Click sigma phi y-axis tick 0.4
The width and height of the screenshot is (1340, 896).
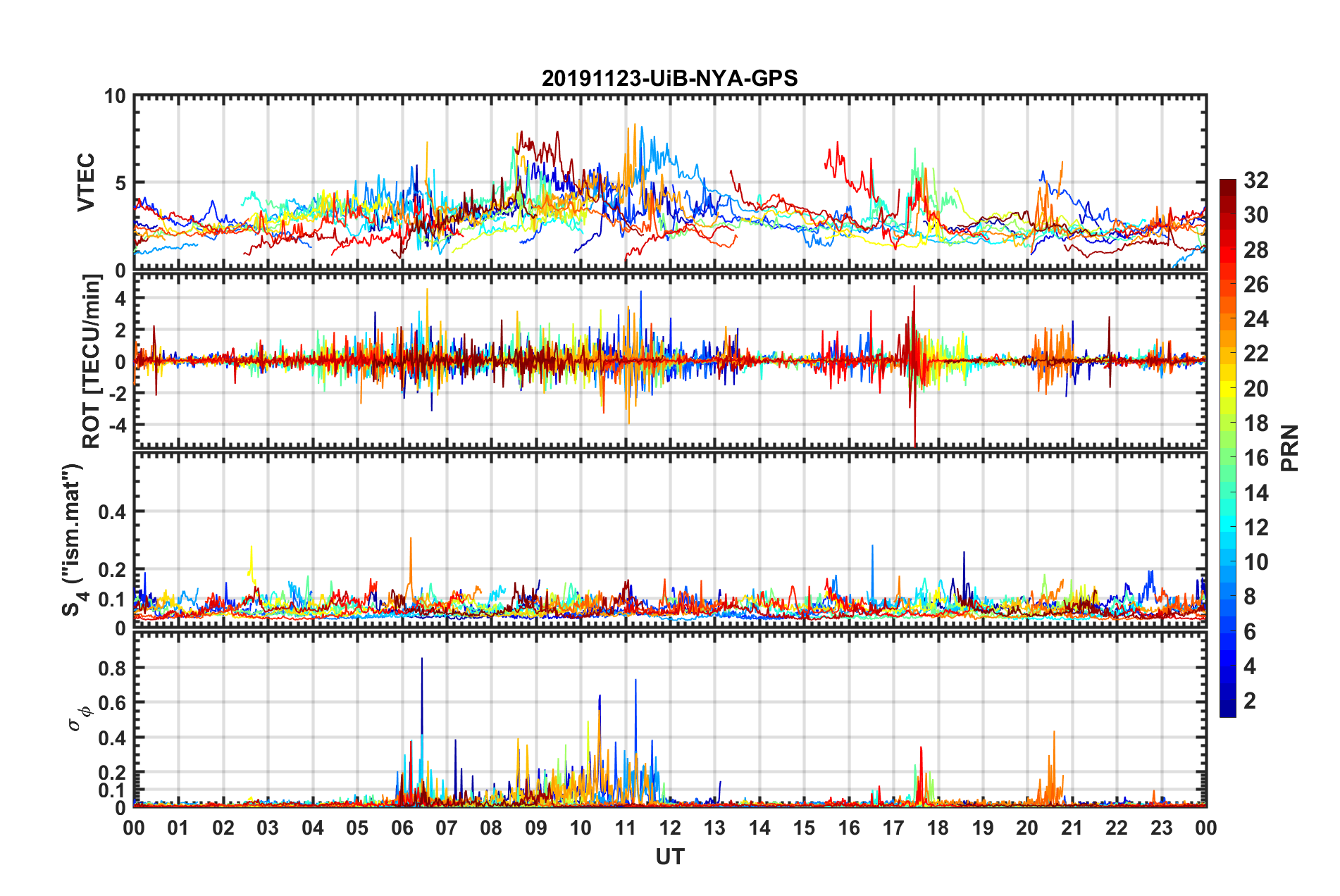tap(113, 738)
